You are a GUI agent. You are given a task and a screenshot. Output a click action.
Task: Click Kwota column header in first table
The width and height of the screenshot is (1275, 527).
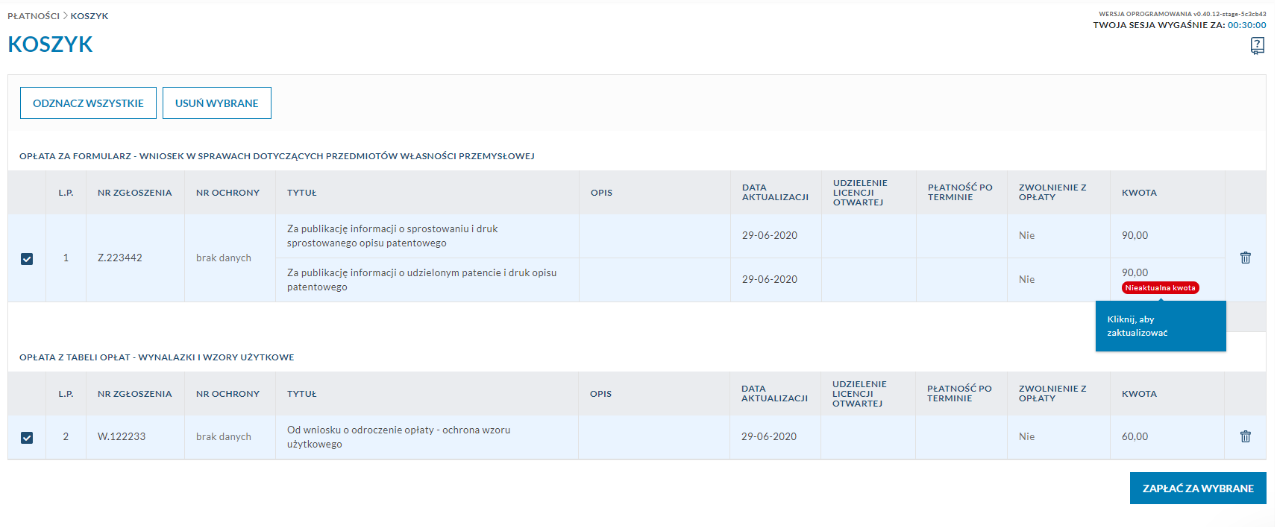click(x=1139, y=193)
